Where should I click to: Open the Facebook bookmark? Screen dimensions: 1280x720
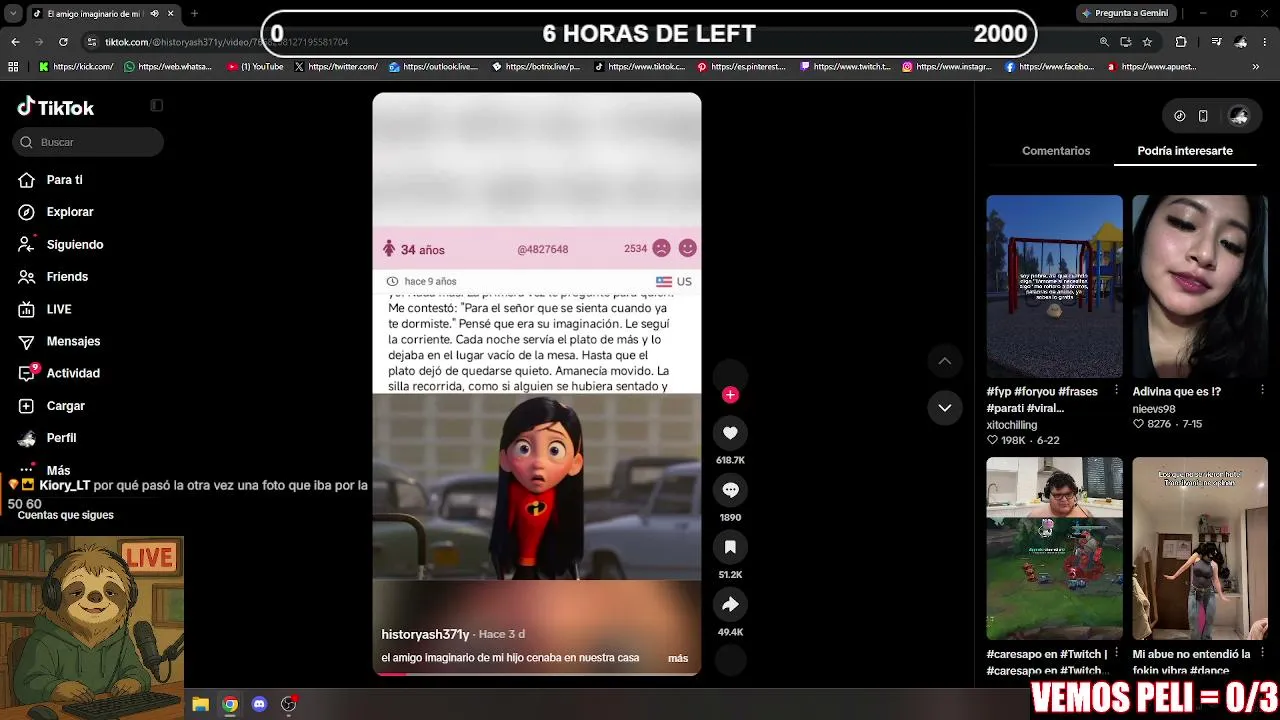point(1049,67)
